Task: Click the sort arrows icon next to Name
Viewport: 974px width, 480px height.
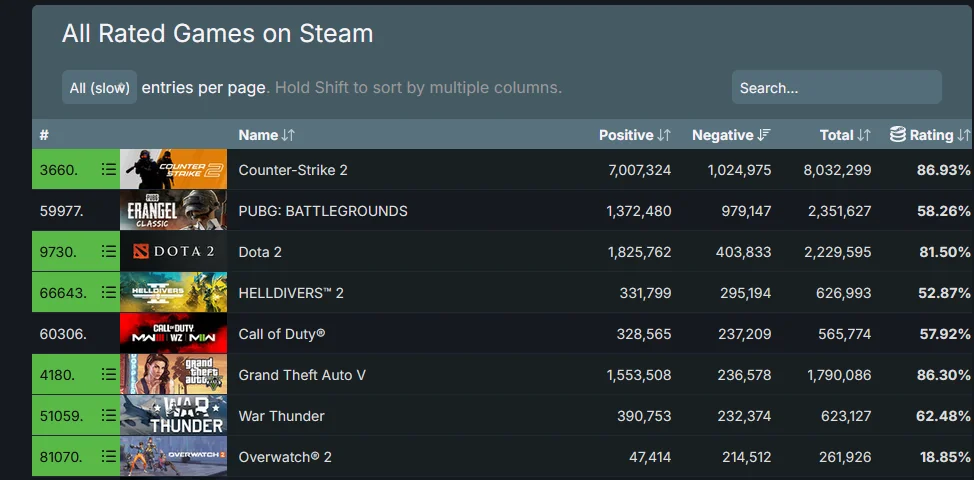Action: pyautogui.click(x=288, y=135)
